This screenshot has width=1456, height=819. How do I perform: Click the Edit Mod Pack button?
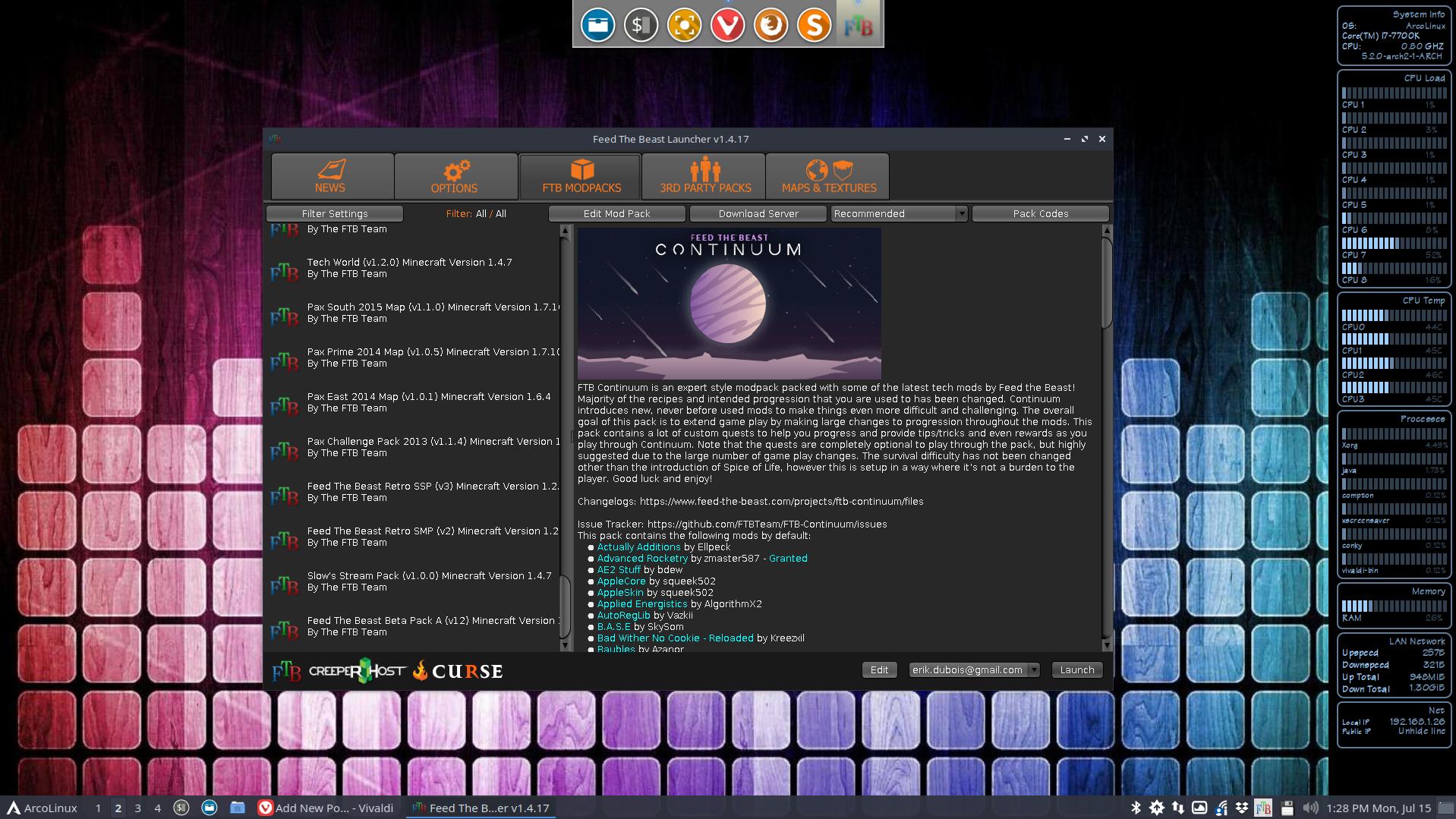(616, 213)
